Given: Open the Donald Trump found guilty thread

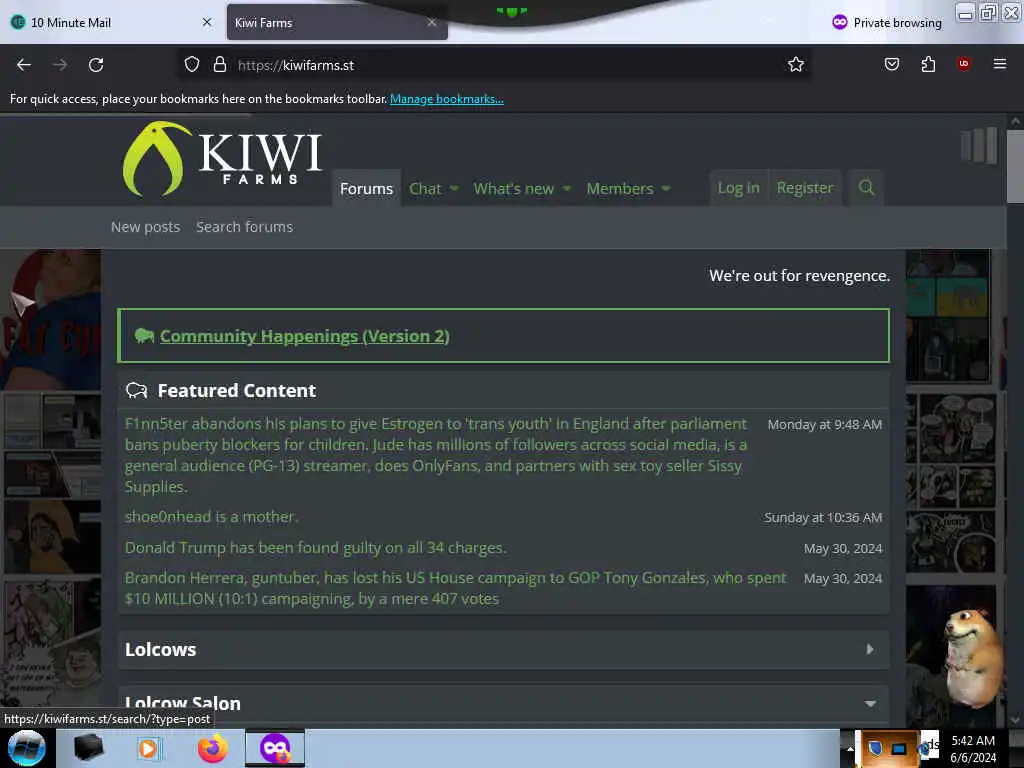Looking at the screenshot, I should pyautogui.click(x=315, y=547).
